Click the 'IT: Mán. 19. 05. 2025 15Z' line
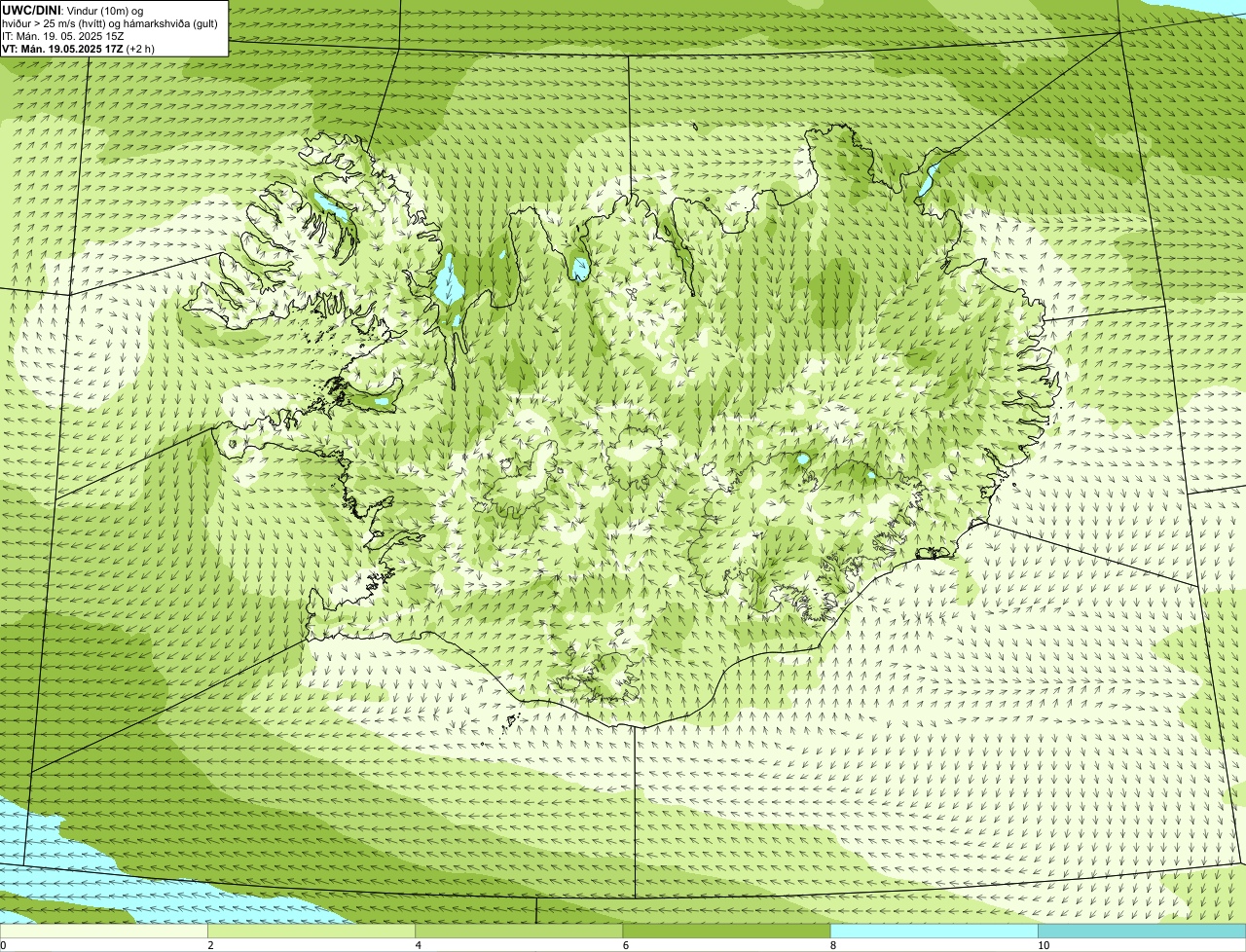 tap(62, 36)
